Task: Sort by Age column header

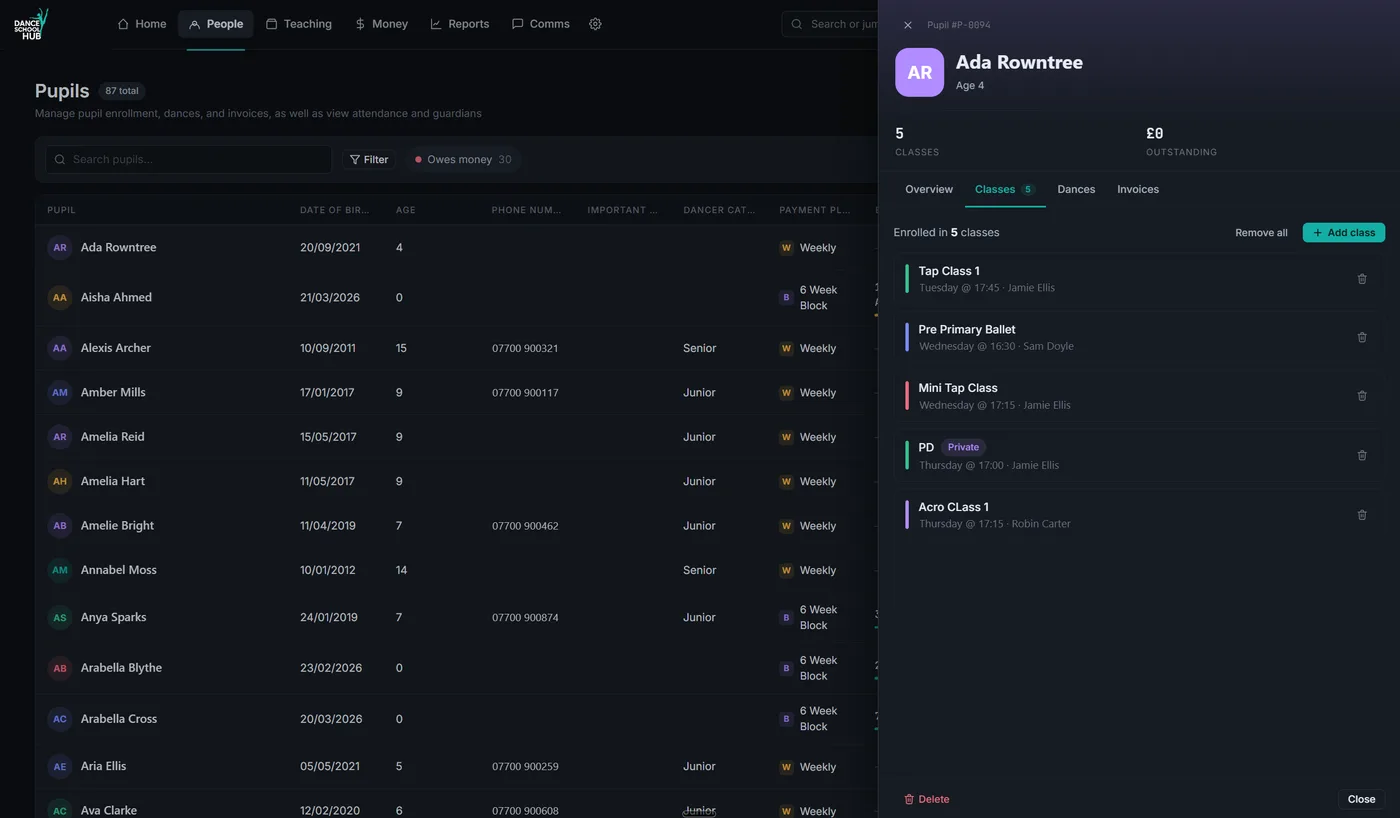Action: click(405, 210)
